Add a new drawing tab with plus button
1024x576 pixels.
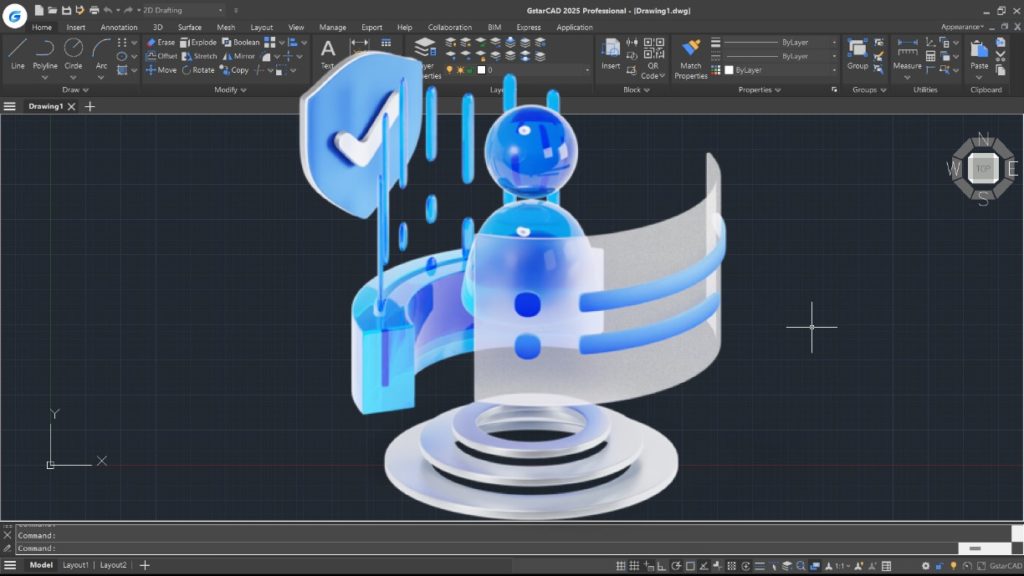point(90,106)
